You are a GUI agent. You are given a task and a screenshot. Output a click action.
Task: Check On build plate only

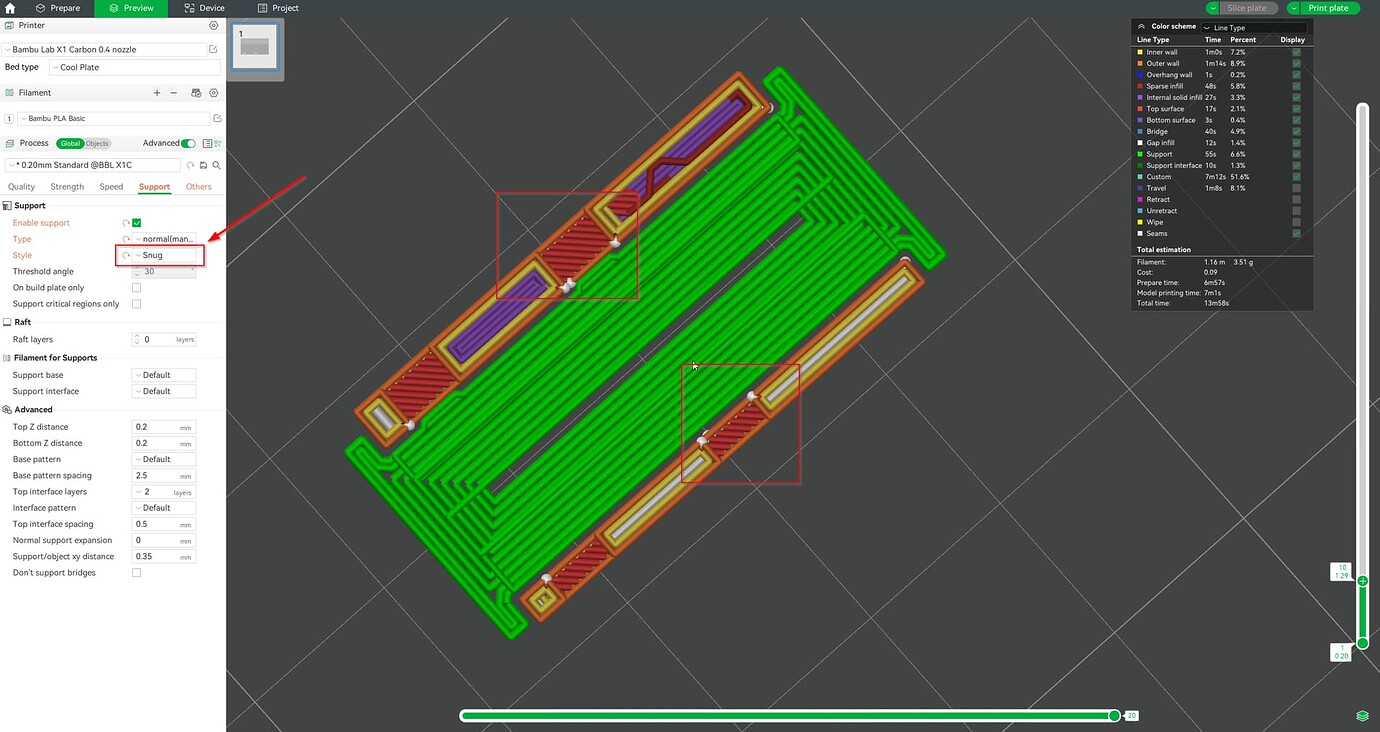click(x=137, y=288)
